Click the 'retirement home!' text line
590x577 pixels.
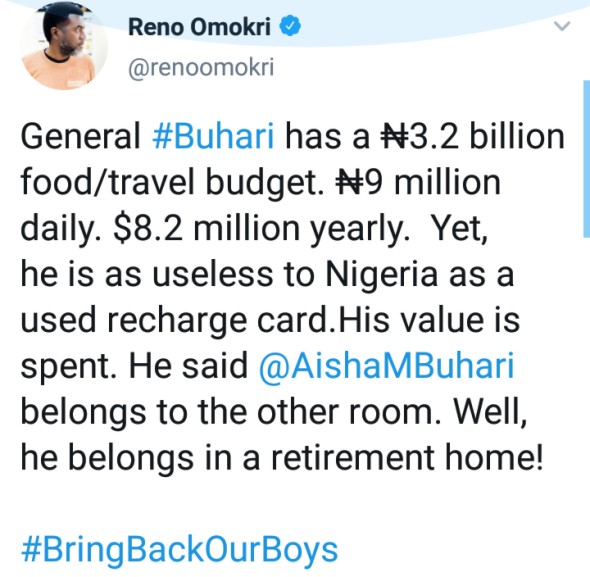(407, 458)
